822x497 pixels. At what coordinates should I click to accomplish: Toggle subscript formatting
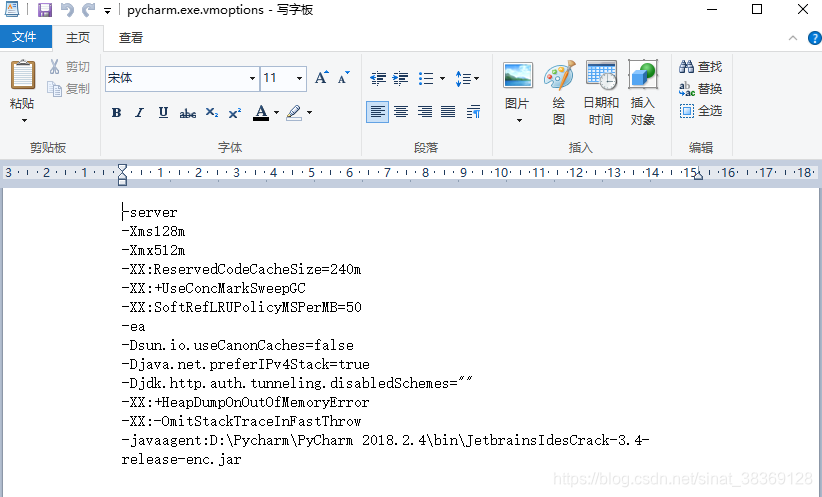point(211,112)
